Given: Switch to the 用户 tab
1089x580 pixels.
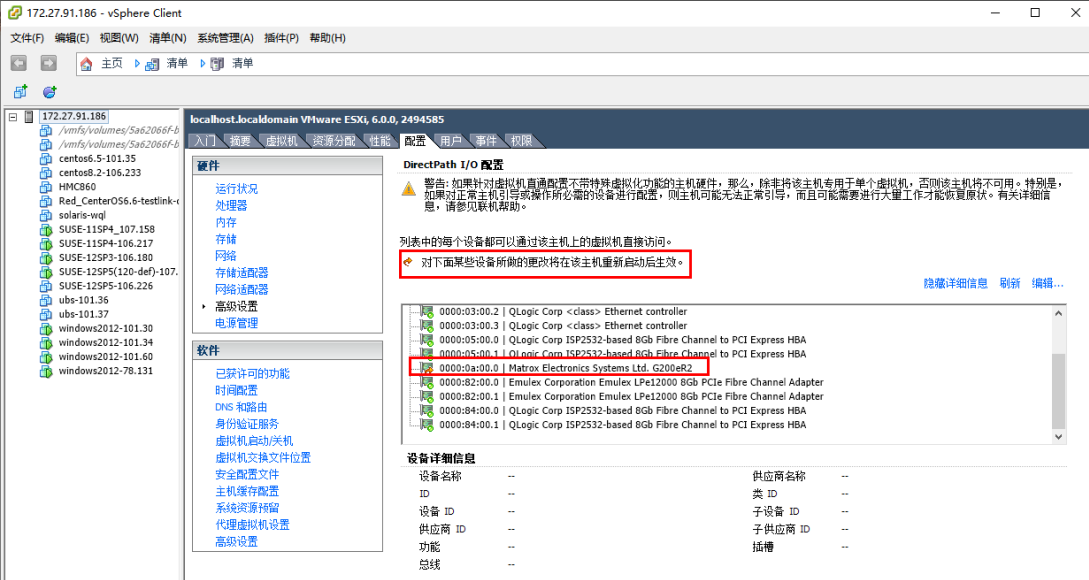Looking at the screenshot, I should click(451, 141).
